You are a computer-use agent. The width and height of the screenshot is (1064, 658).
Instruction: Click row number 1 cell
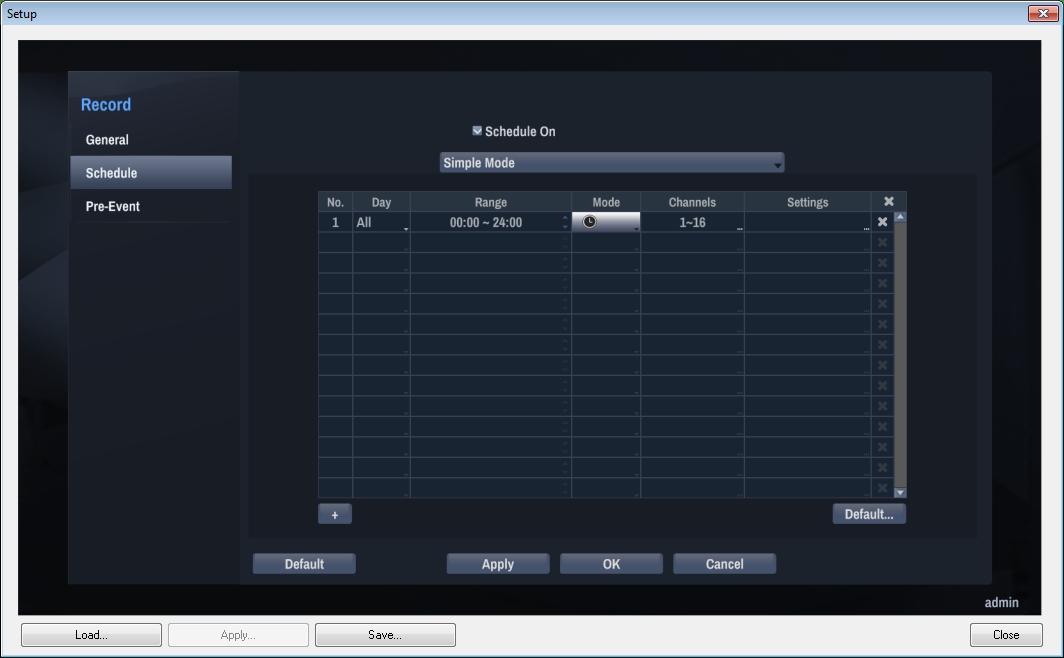(335, 222)
